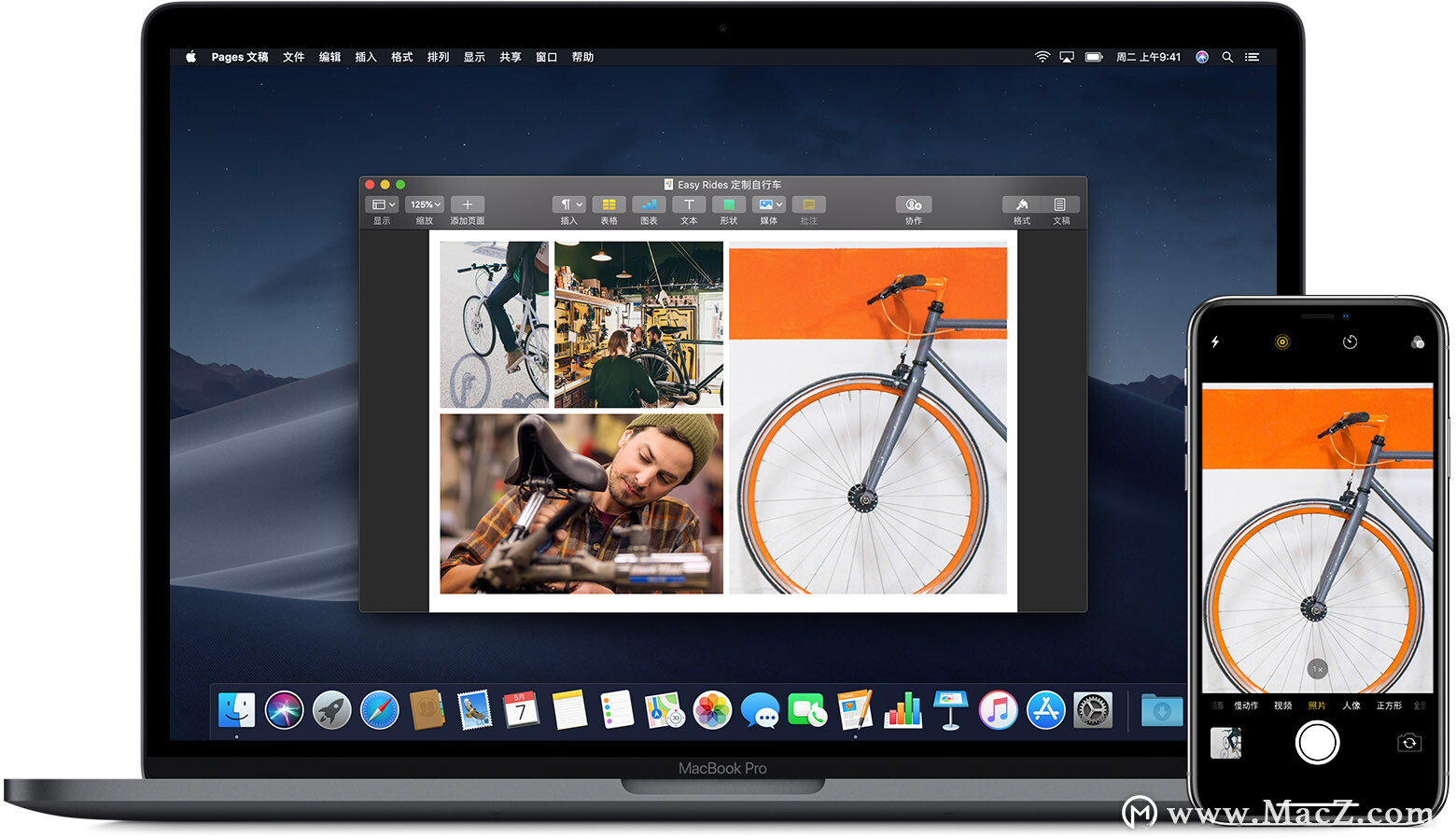Expand the 显示 view dropdown

coord(383,204)
